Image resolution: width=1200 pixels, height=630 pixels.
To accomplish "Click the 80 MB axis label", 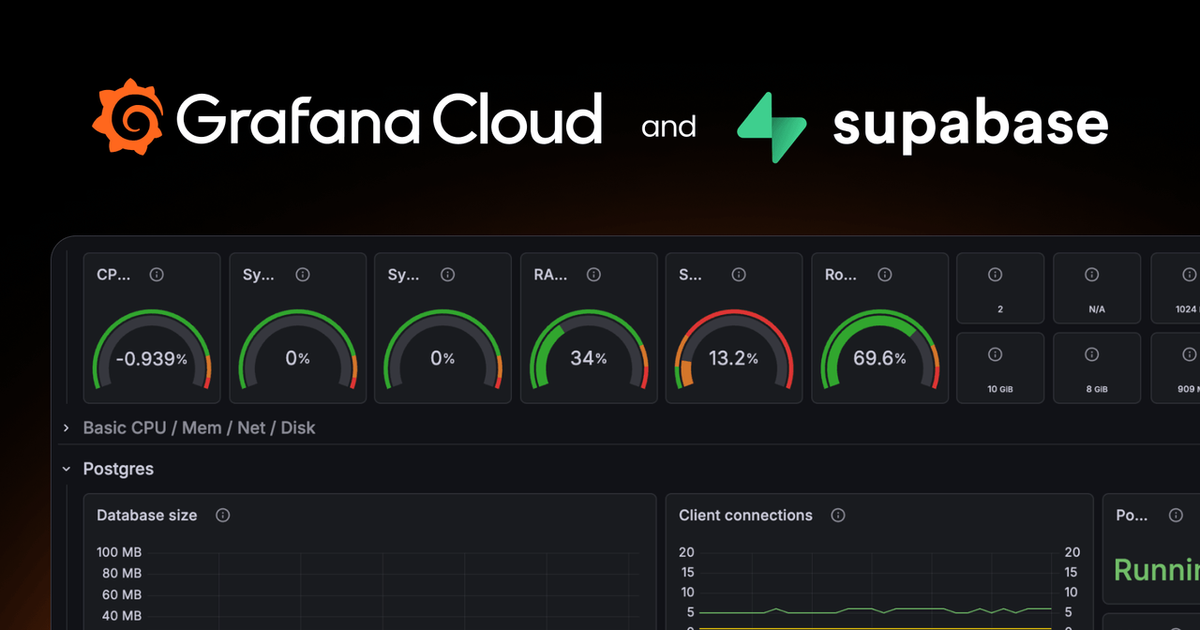I will 123,573.
